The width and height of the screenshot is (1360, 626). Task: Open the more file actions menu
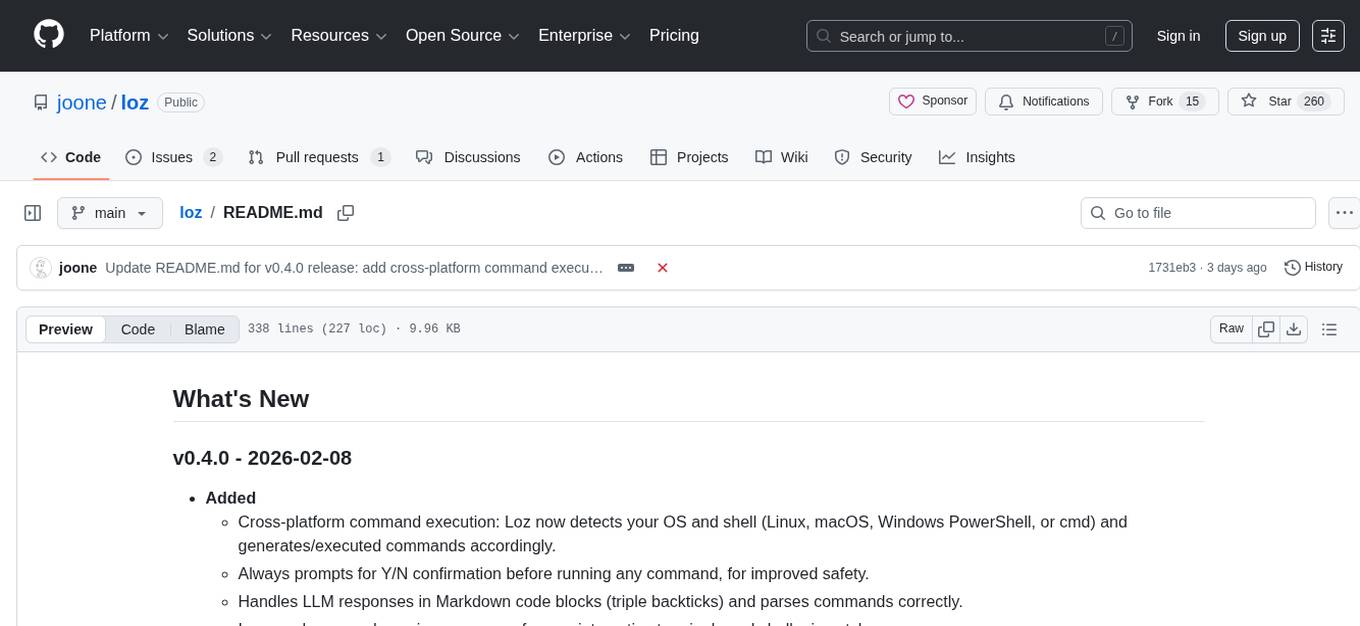1343,213
